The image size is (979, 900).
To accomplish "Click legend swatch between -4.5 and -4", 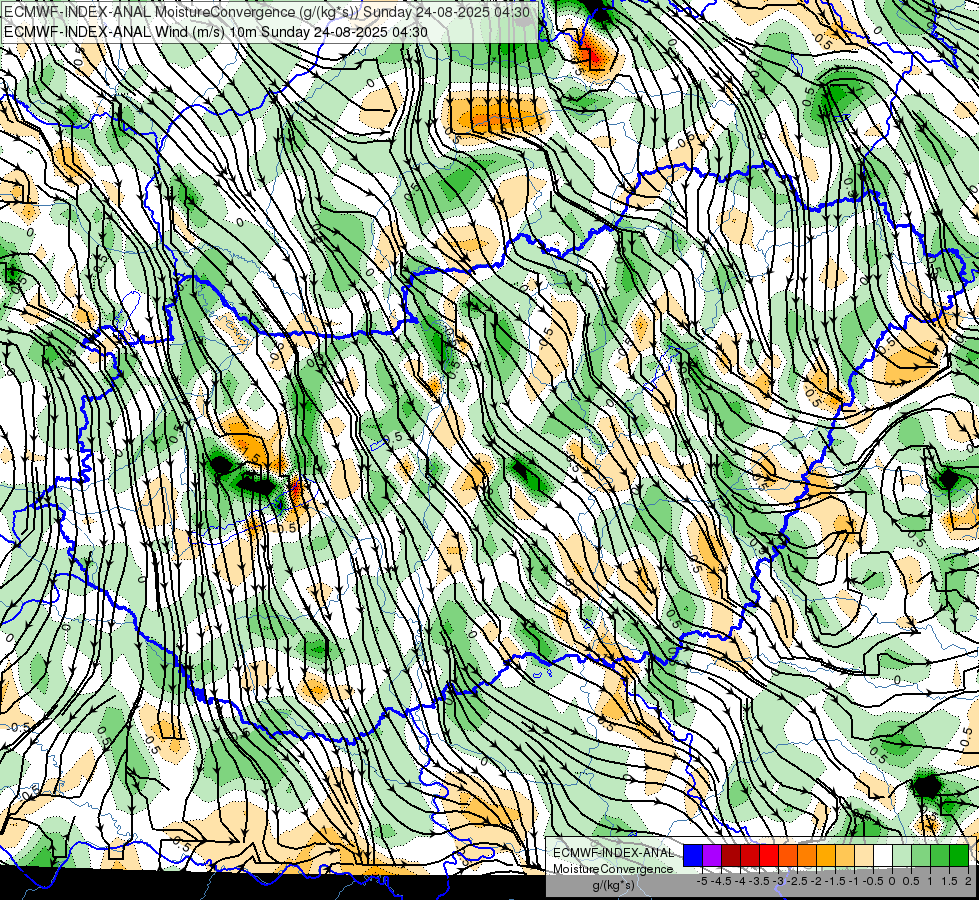I will pyautogui.click(x=731, y=855).
